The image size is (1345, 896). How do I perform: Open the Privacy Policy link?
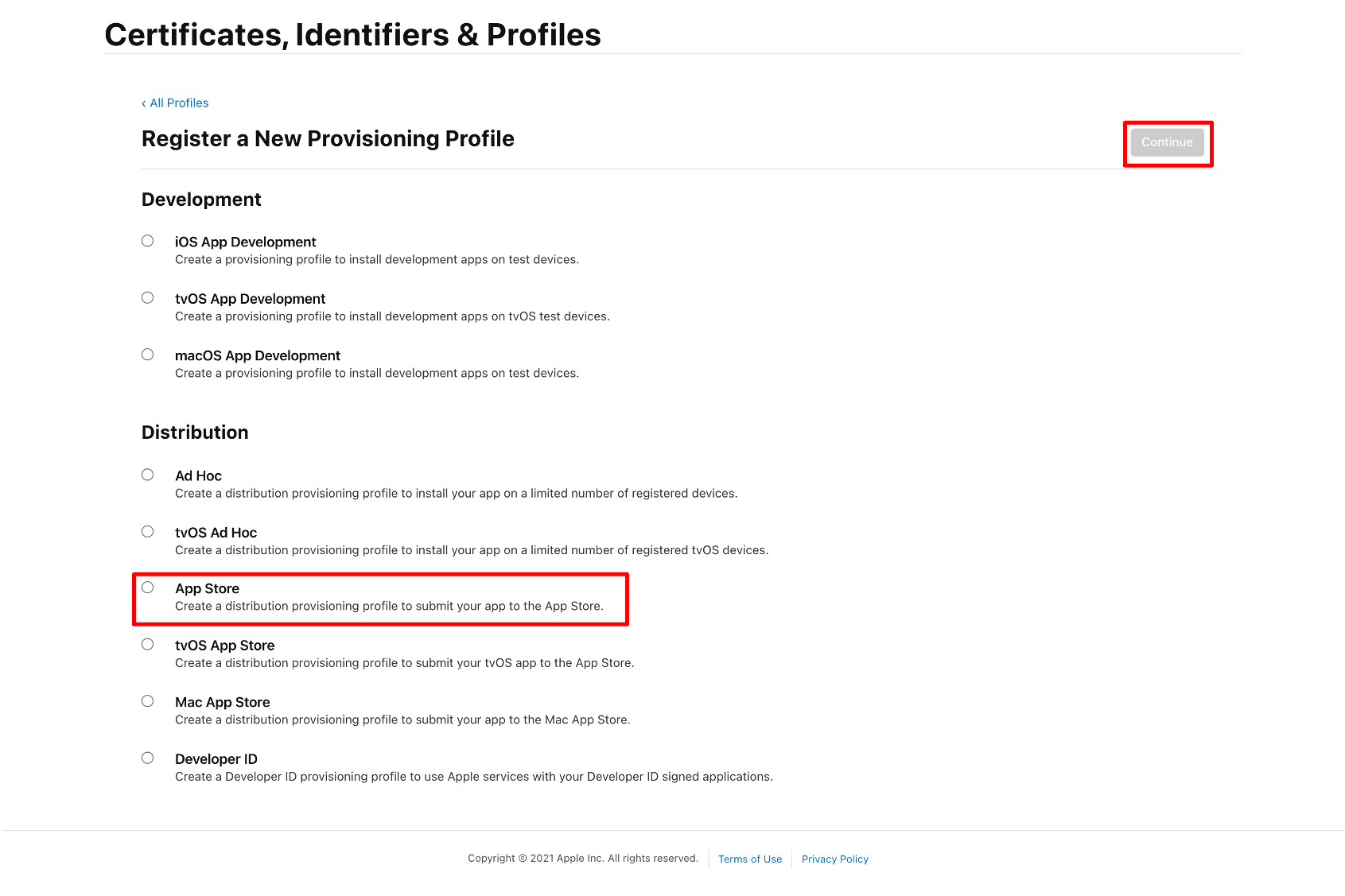835,859
